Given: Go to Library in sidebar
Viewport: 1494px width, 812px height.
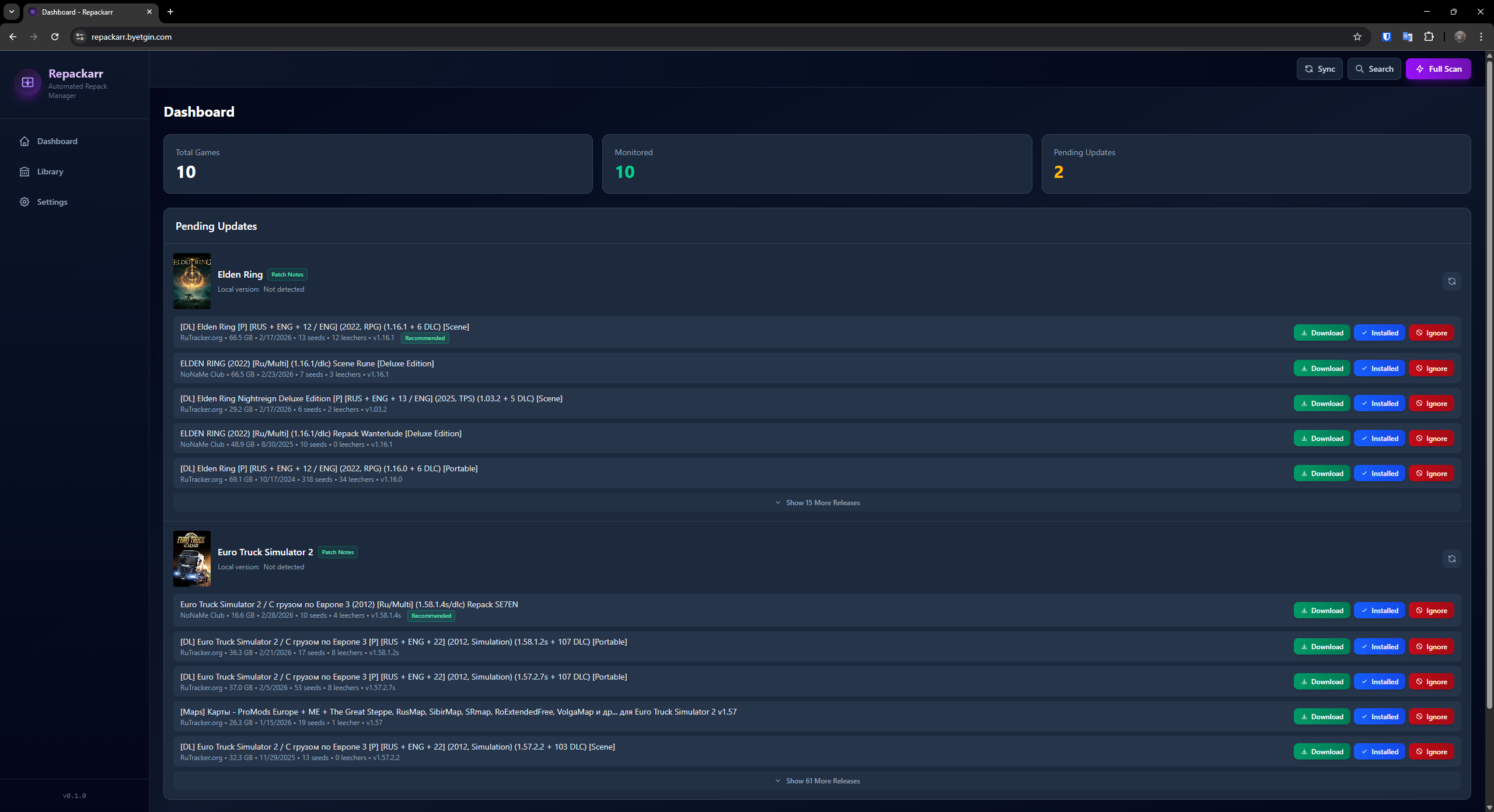Looking at the screenshot, I should pyautogui.click(x=50, y=171).
